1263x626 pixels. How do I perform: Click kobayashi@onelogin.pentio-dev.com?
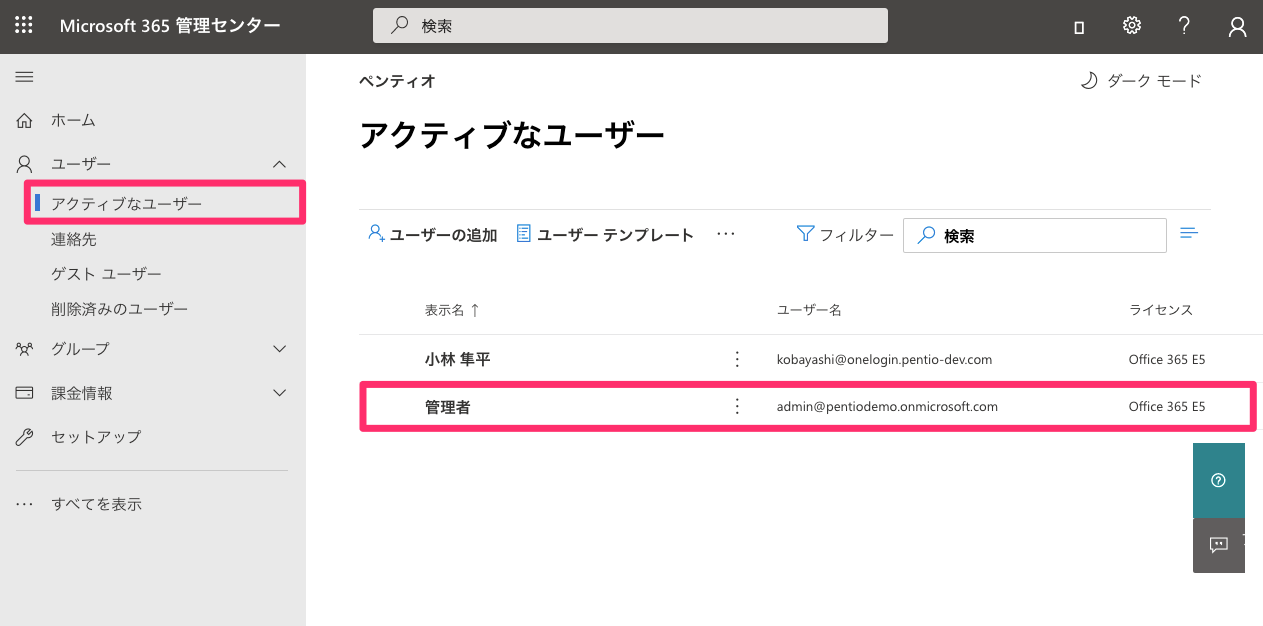pyautogui.click(x=884, y=359)
